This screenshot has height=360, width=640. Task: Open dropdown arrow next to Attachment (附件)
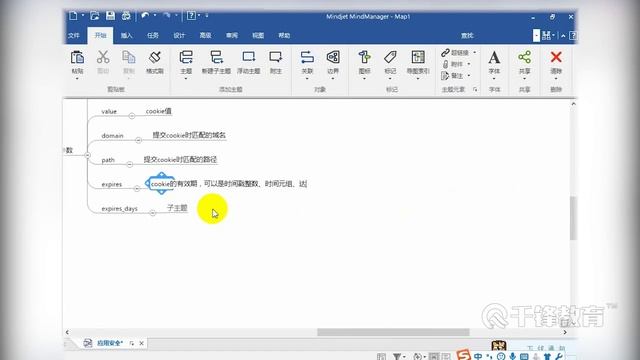(469, 64)
